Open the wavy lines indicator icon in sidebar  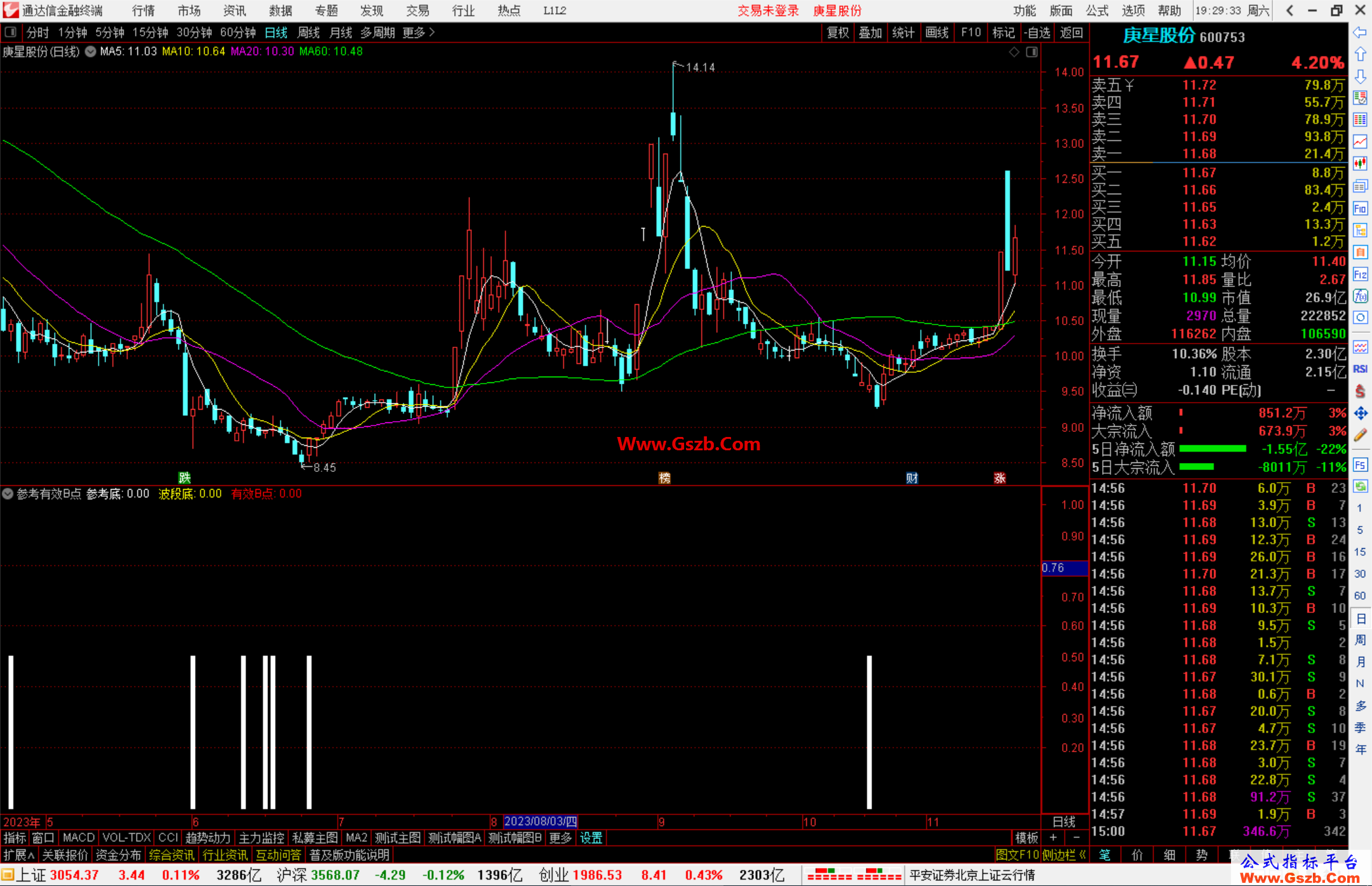pyautogui.click(x=1360, y=347)
